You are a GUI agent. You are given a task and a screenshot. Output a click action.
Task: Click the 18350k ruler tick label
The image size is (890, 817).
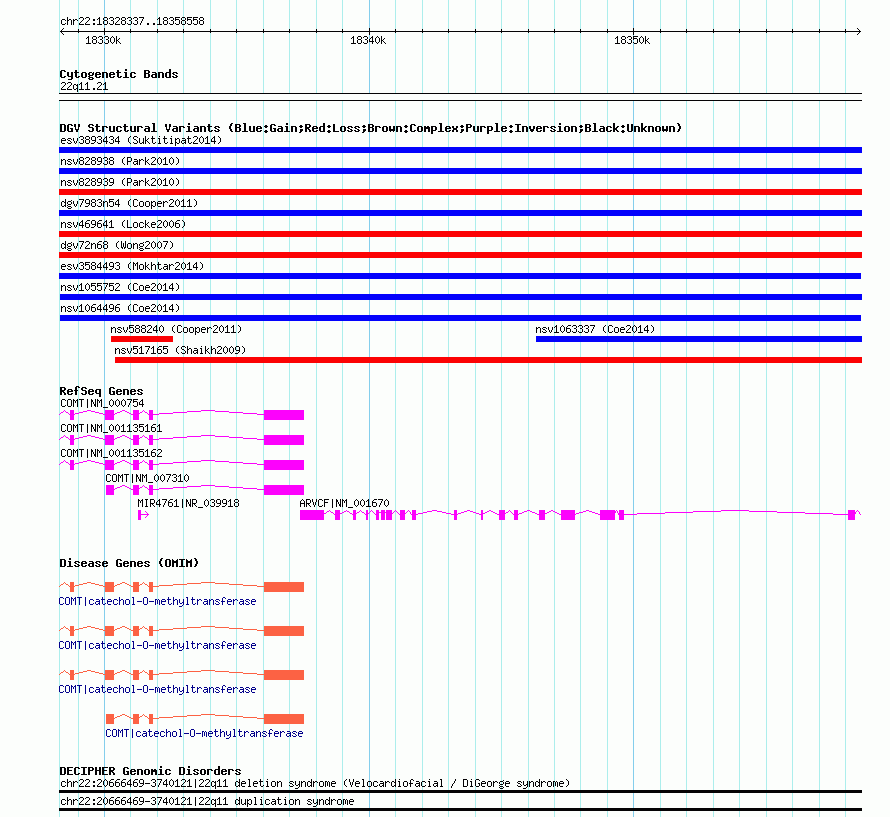[x=632, y=40]
